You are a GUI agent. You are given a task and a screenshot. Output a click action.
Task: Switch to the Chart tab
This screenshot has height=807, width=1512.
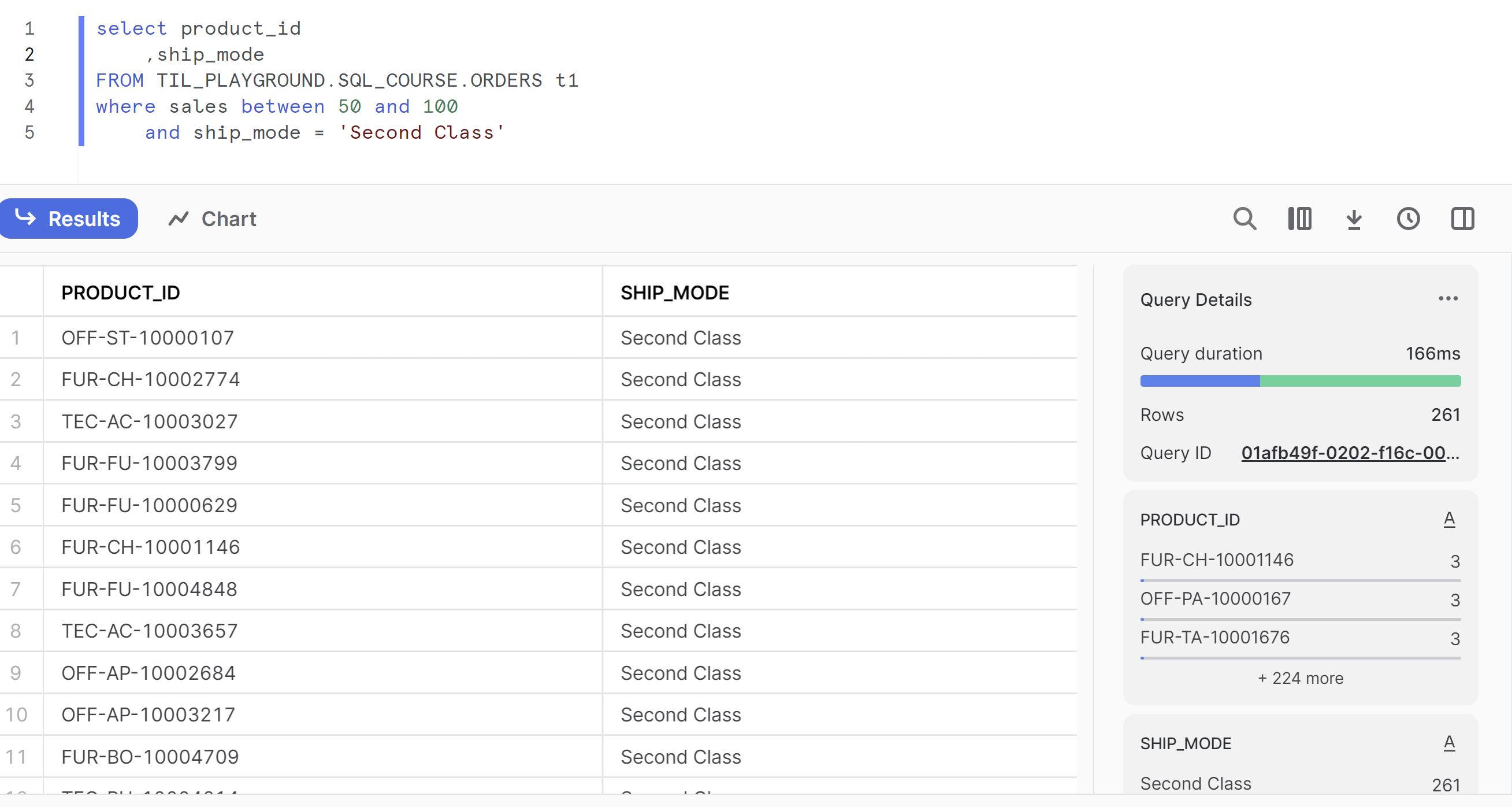tap(213, 219)
